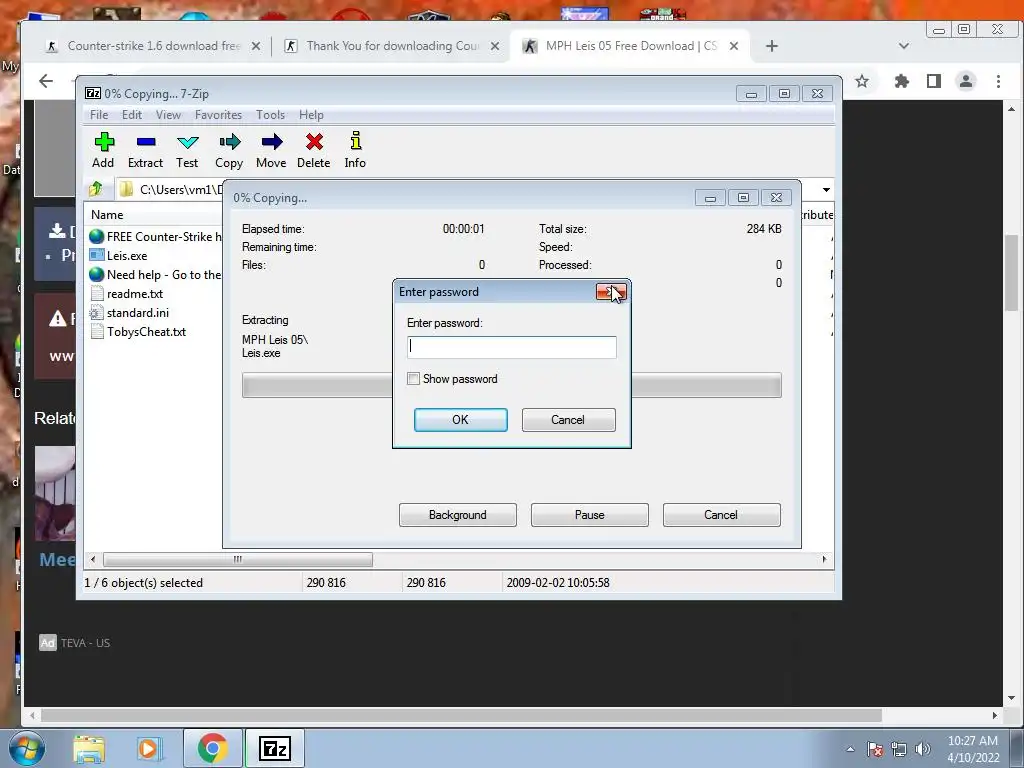This screenshot has height=768, width=1024.
Task: Open the Action Center flag icon
Action: click(x=875, y=749)
